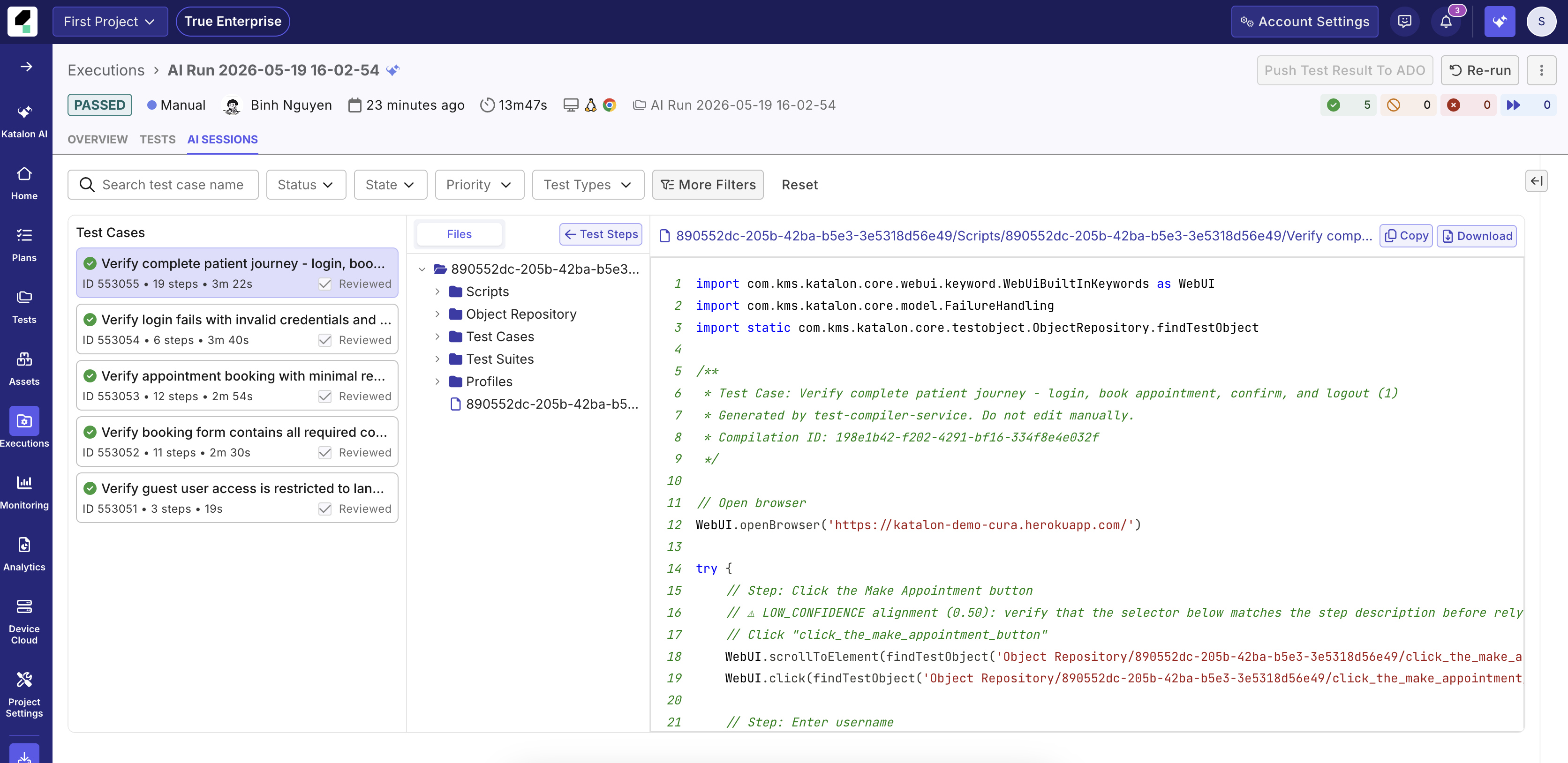Open Analytics in the sidebar
The image size is (1568, 763).
click(x=24, y=554)
